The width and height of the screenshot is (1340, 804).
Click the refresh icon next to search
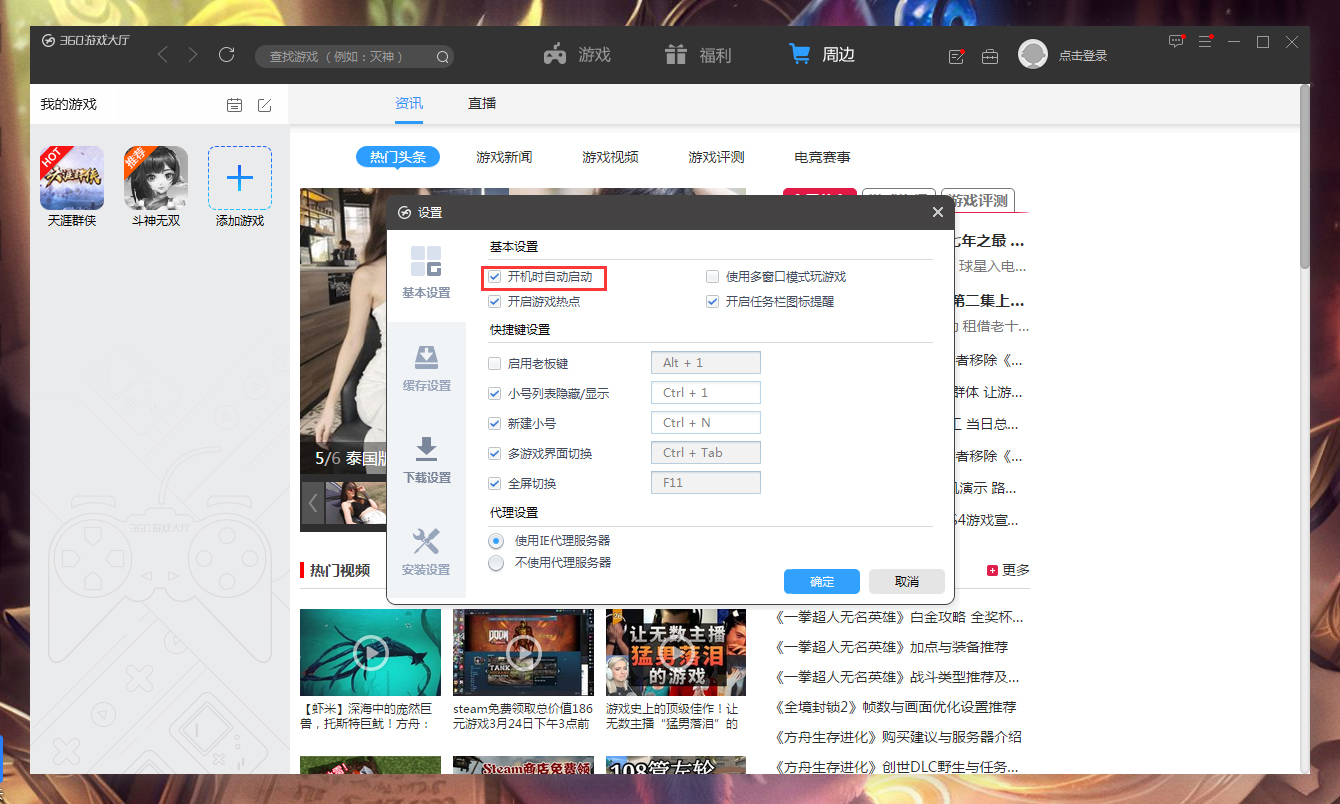pos(226,55)
